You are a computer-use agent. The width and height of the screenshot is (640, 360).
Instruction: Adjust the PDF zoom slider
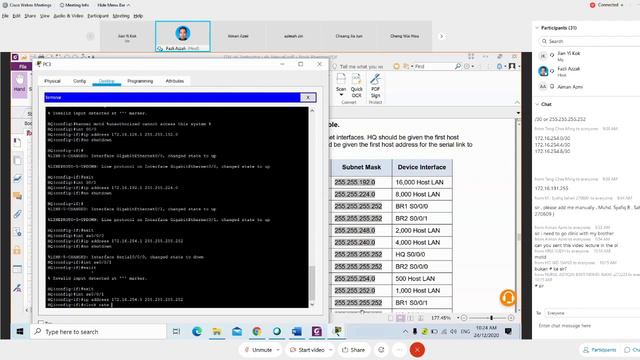491,318
